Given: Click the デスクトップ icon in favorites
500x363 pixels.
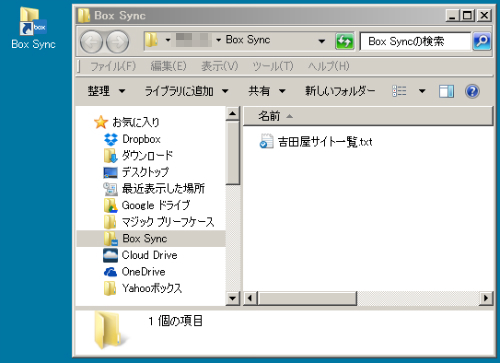Looking at the screenshot, I should (110, 172).
